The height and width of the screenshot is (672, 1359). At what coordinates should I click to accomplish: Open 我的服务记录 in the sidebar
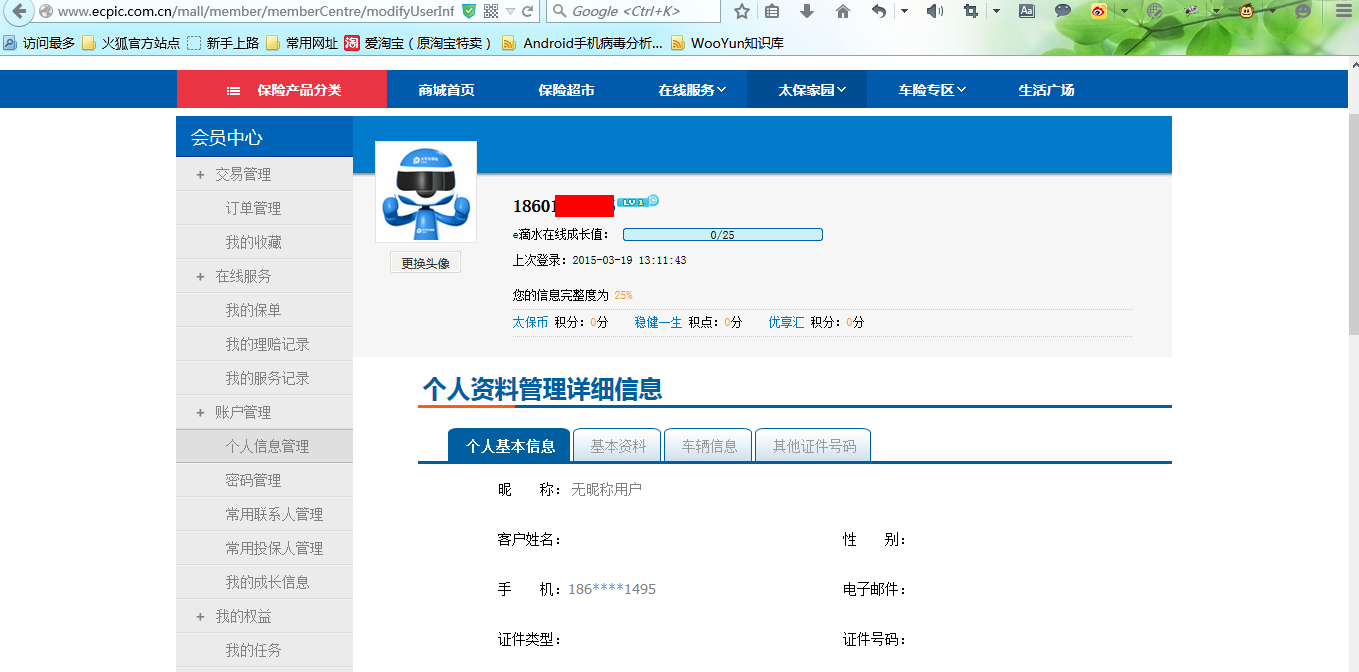264,378
